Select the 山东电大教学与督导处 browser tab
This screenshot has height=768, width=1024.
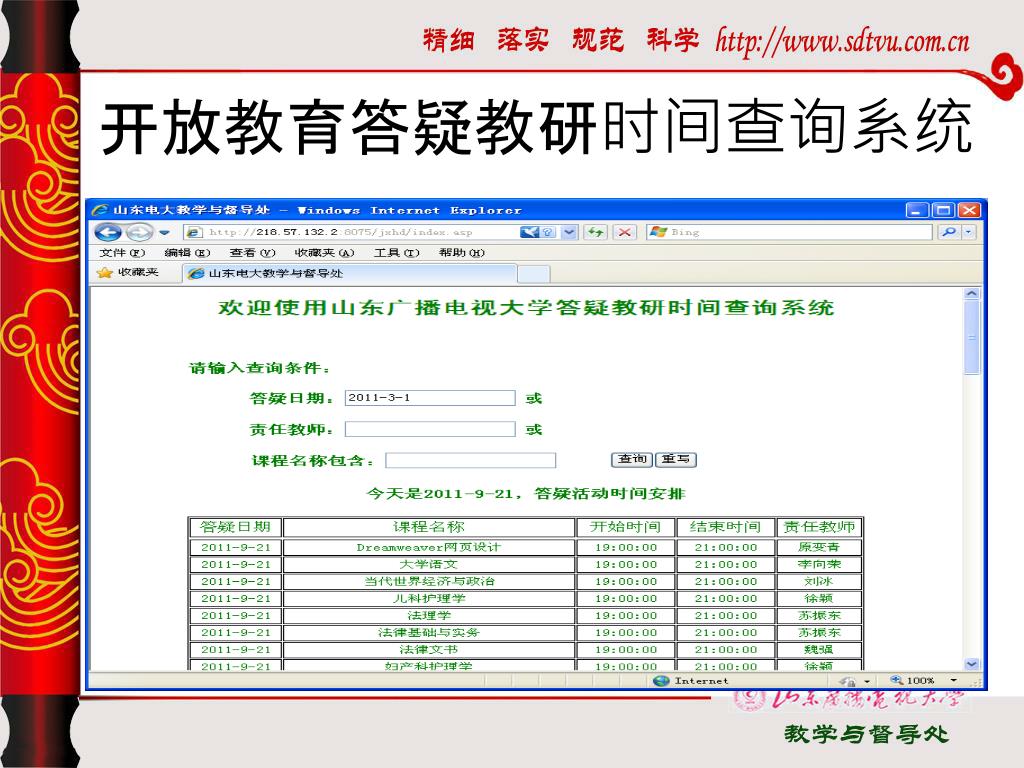point(349,273)
